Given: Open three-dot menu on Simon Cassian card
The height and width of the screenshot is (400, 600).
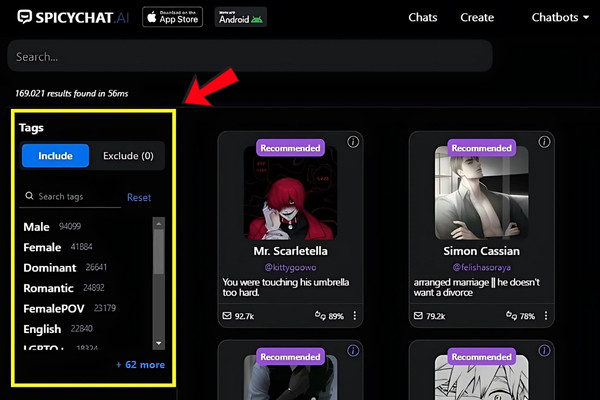Looking at the screenshot, I should 545,317.
